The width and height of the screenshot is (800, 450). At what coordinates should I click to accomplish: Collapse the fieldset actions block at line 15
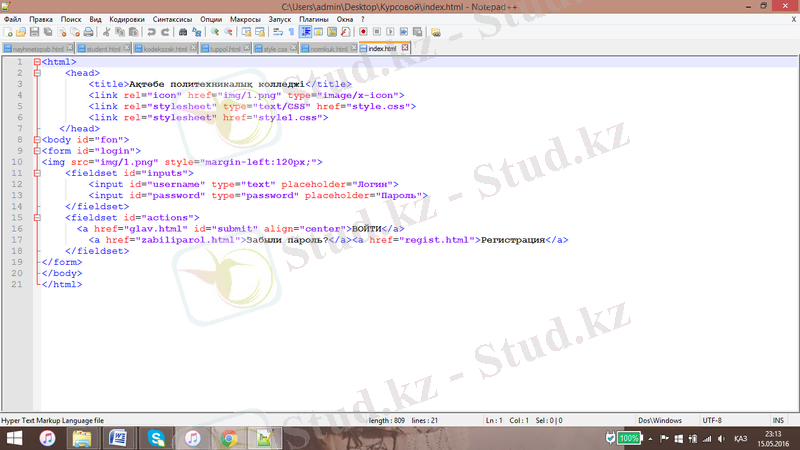click(37, 218)
